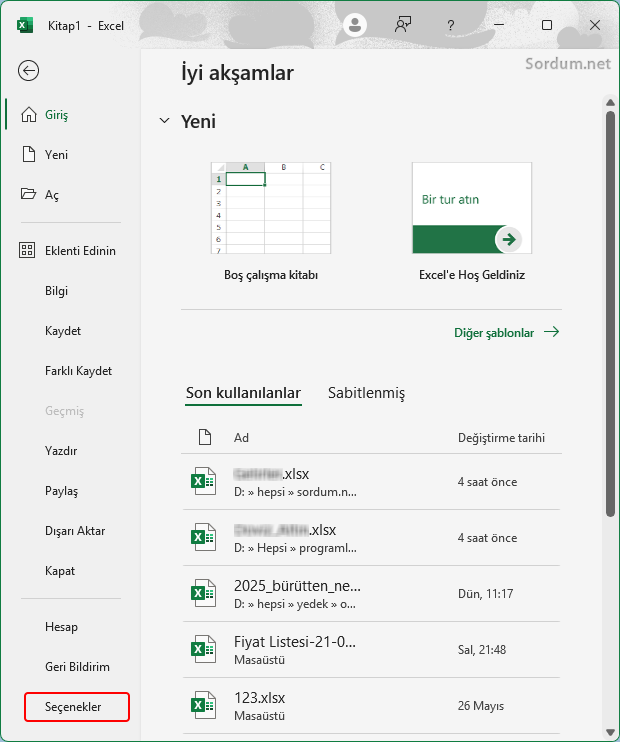Screen dimensions: 620x742
Task: Click the Excel'e Hoş Geldiniz caption
Action: point(472,275)
